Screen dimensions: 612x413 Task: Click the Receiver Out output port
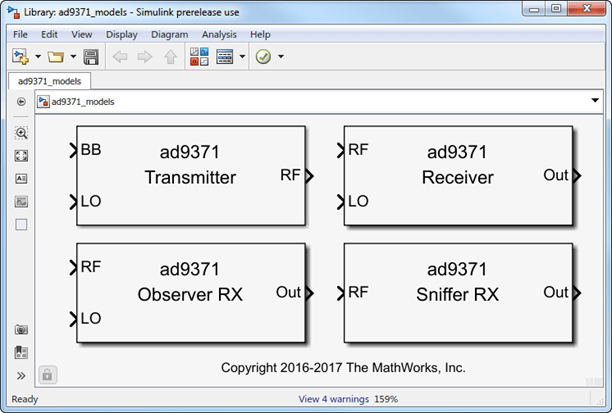(x=577, y=176)
